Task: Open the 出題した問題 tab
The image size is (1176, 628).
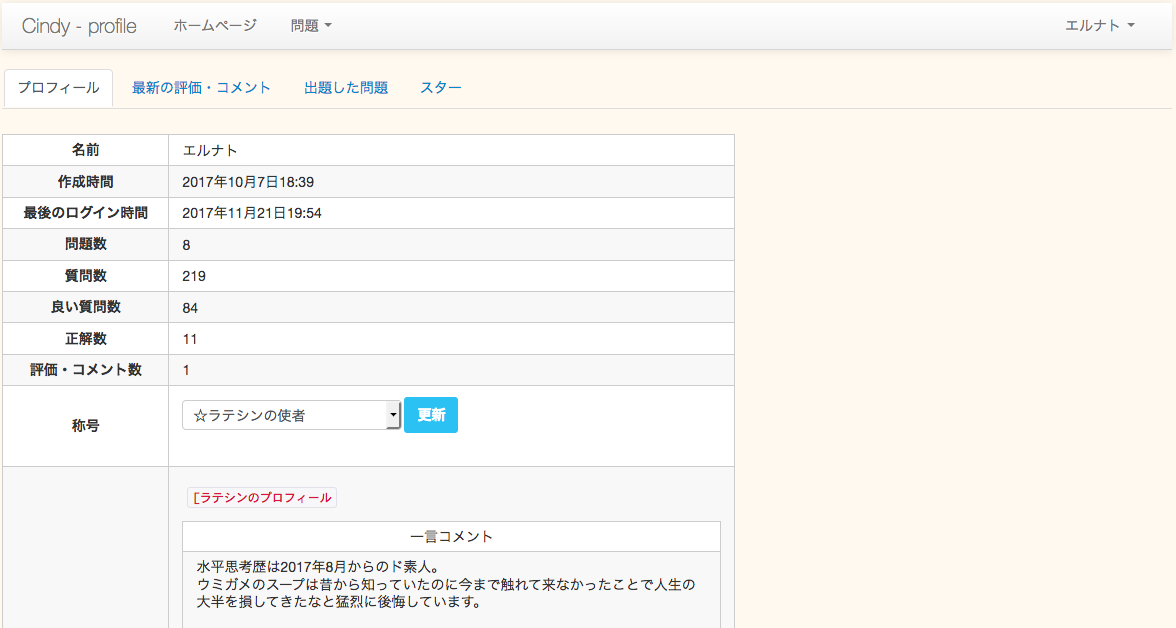Action: click(346, 88)
